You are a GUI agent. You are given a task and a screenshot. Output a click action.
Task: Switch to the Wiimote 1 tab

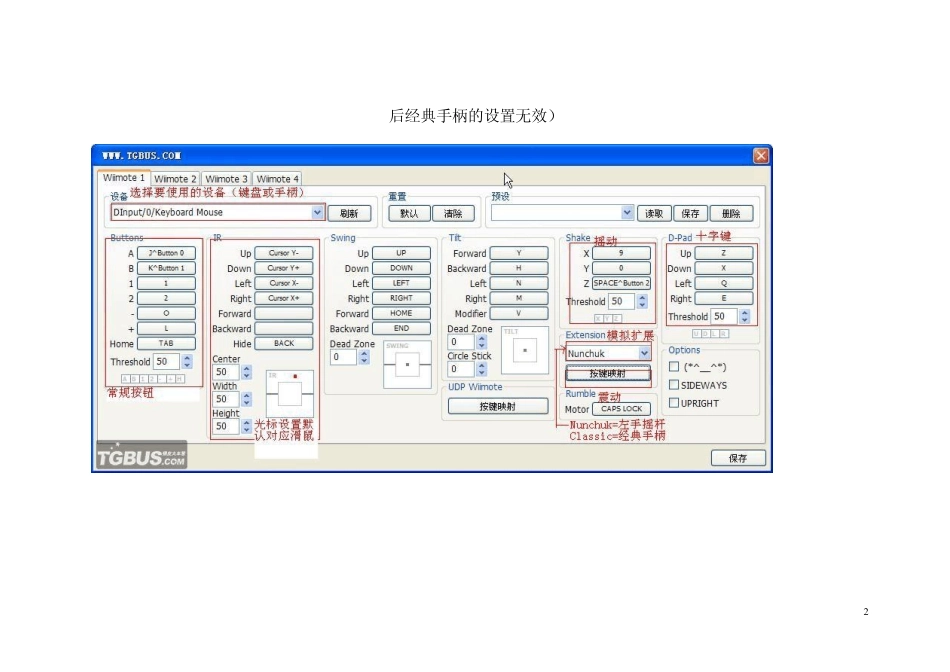[124, 178]
